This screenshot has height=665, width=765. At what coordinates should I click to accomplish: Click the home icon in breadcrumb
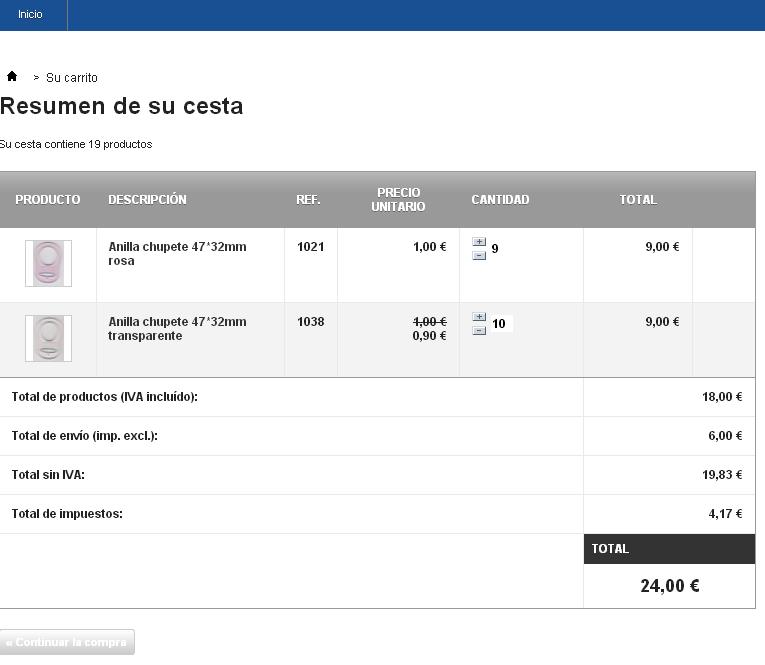(x=12, y=76)
